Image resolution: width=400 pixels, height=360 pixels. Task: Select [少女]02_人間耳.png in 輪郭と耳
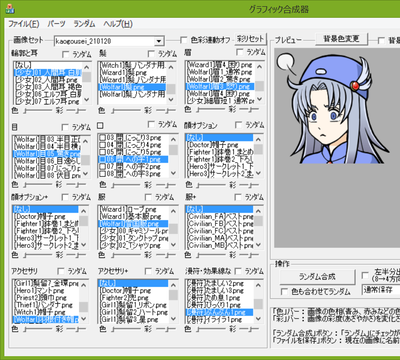tap(47, 80)
